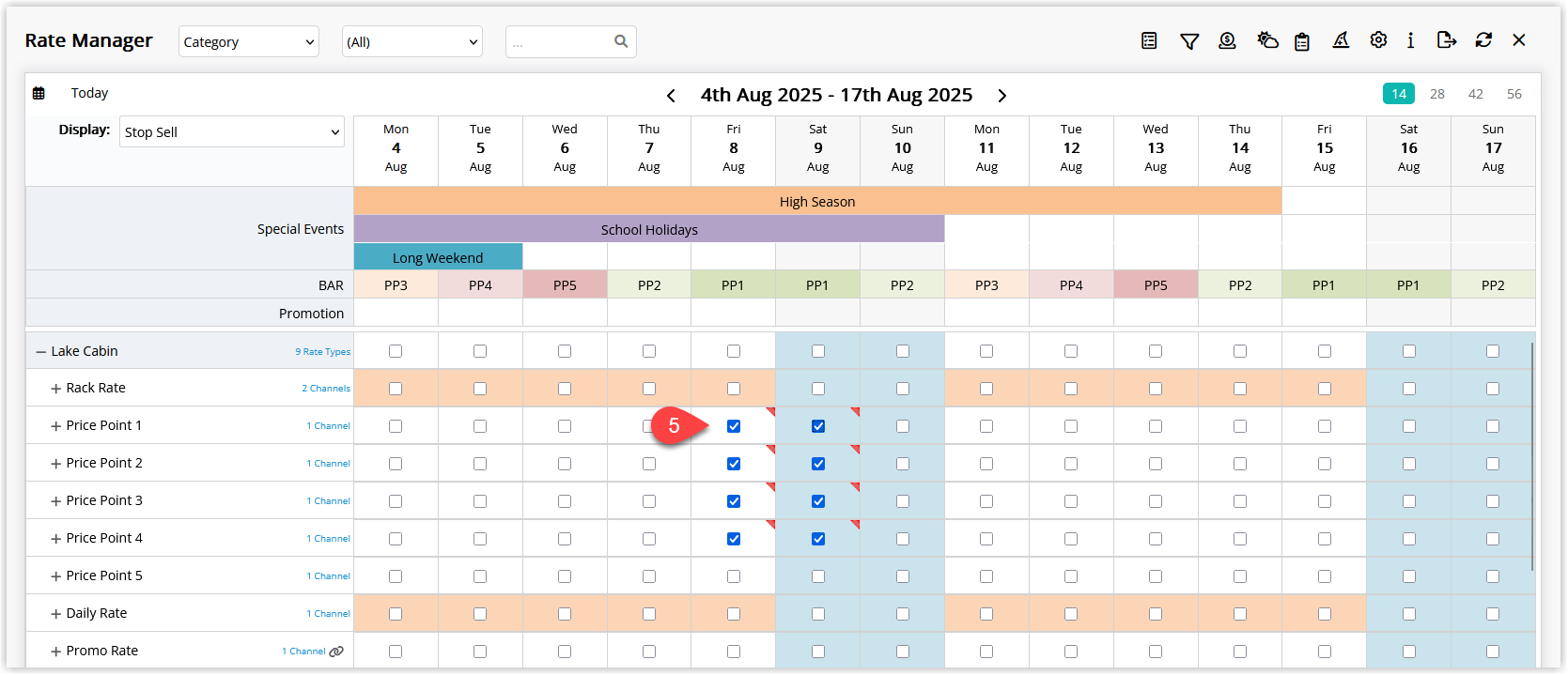1568x675 pixels.
Task: Expand the Price Point 4 row
Action: tap(55, 539)
